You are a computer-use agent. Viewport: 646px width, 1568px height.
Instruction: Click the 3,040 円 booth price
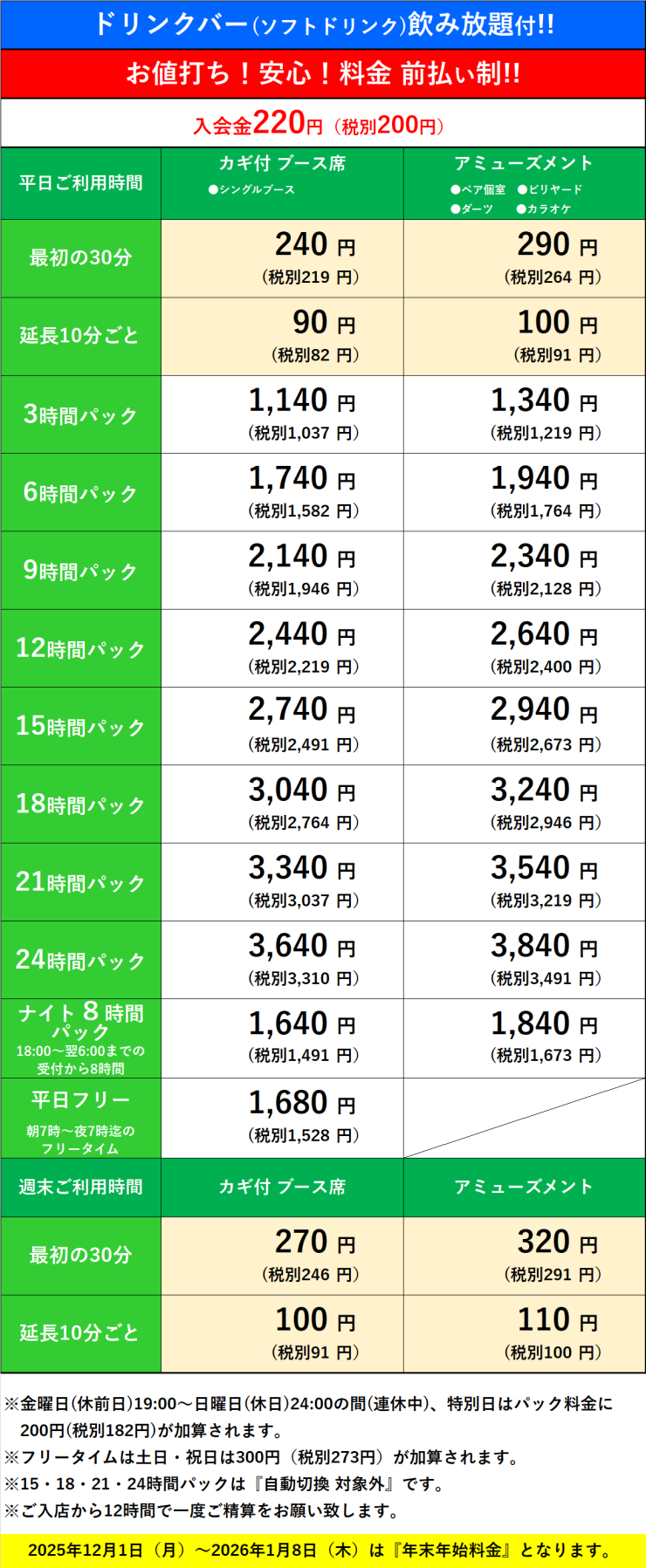[x=302, y=791]
